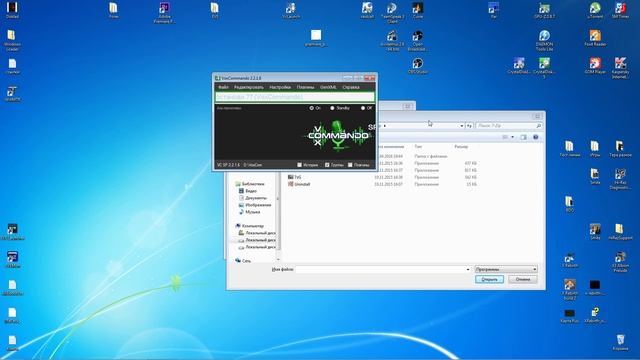Open the Windows Loader folder on desktop
Image resolution: width=640 pixels, height=360 pixels.
pos(12,40)
